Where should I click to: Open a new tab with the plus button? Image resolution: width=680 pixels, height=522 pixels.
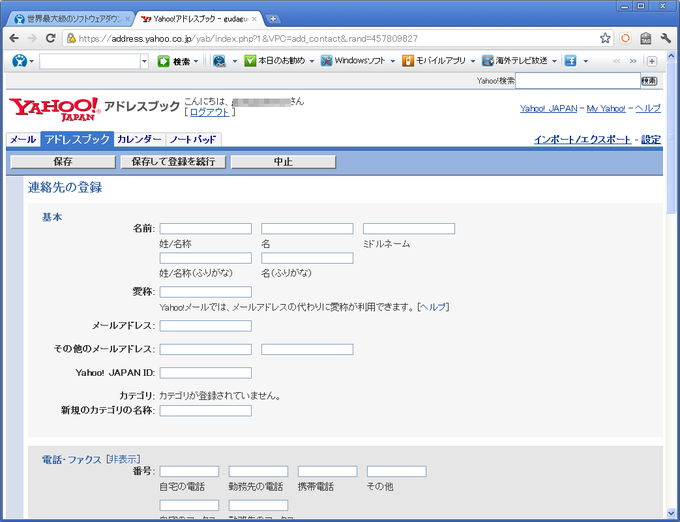(273, 19)
